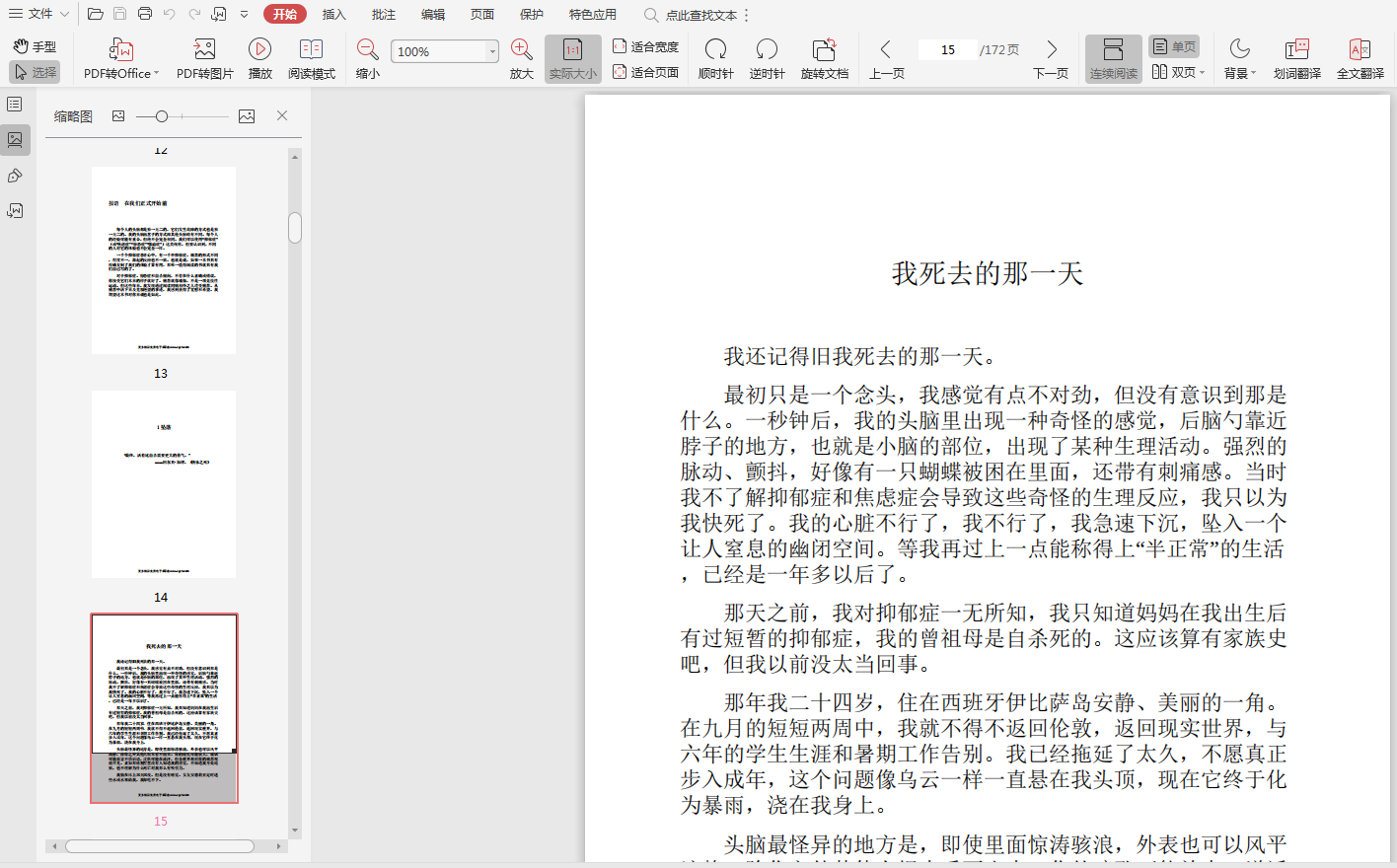Open the bottom left sidebar comments icon
The width and height of the screenshot is (1397, 868).
(15, 211)
